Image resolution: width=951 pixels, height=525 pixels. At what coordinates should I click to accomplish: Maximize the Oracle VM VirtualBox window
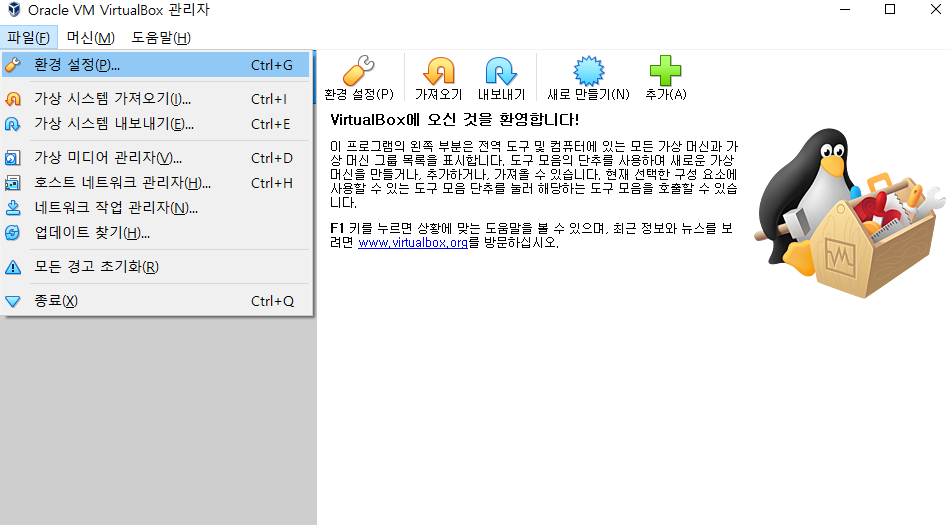coord(890,10)
